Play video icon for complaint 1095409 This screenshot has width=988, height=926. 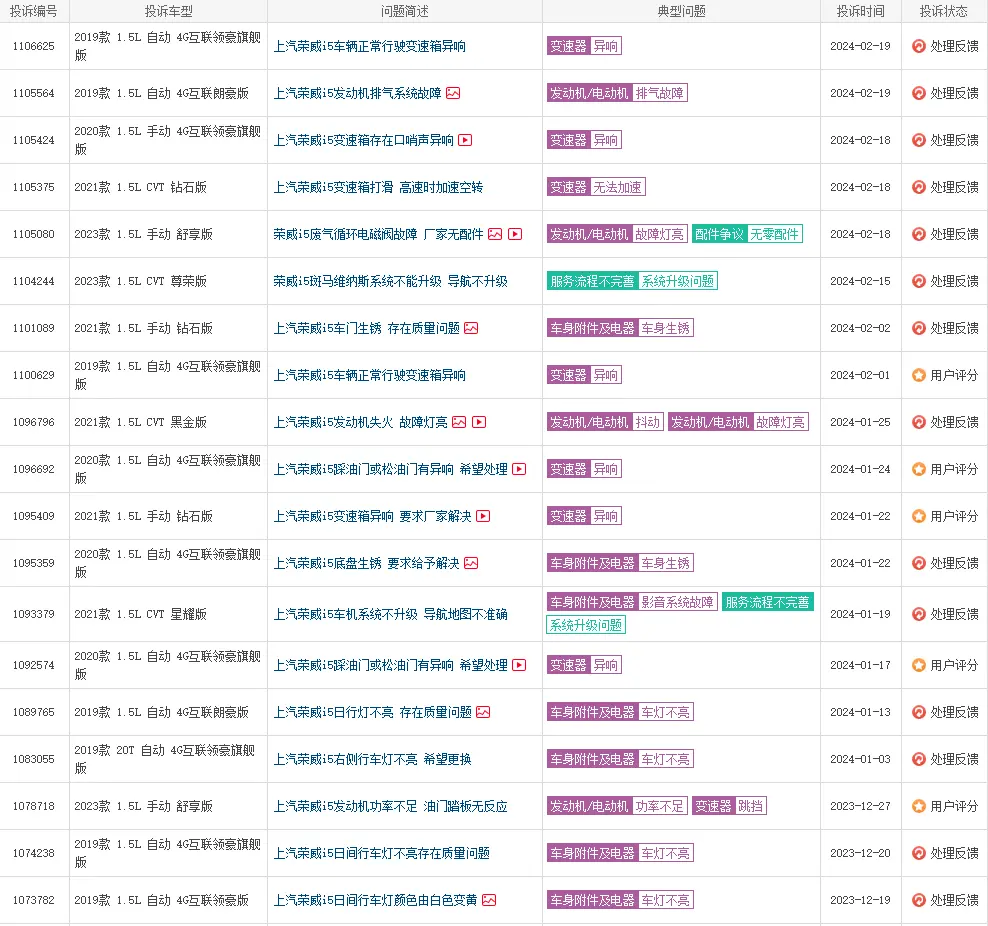click(x=483, y=516)
